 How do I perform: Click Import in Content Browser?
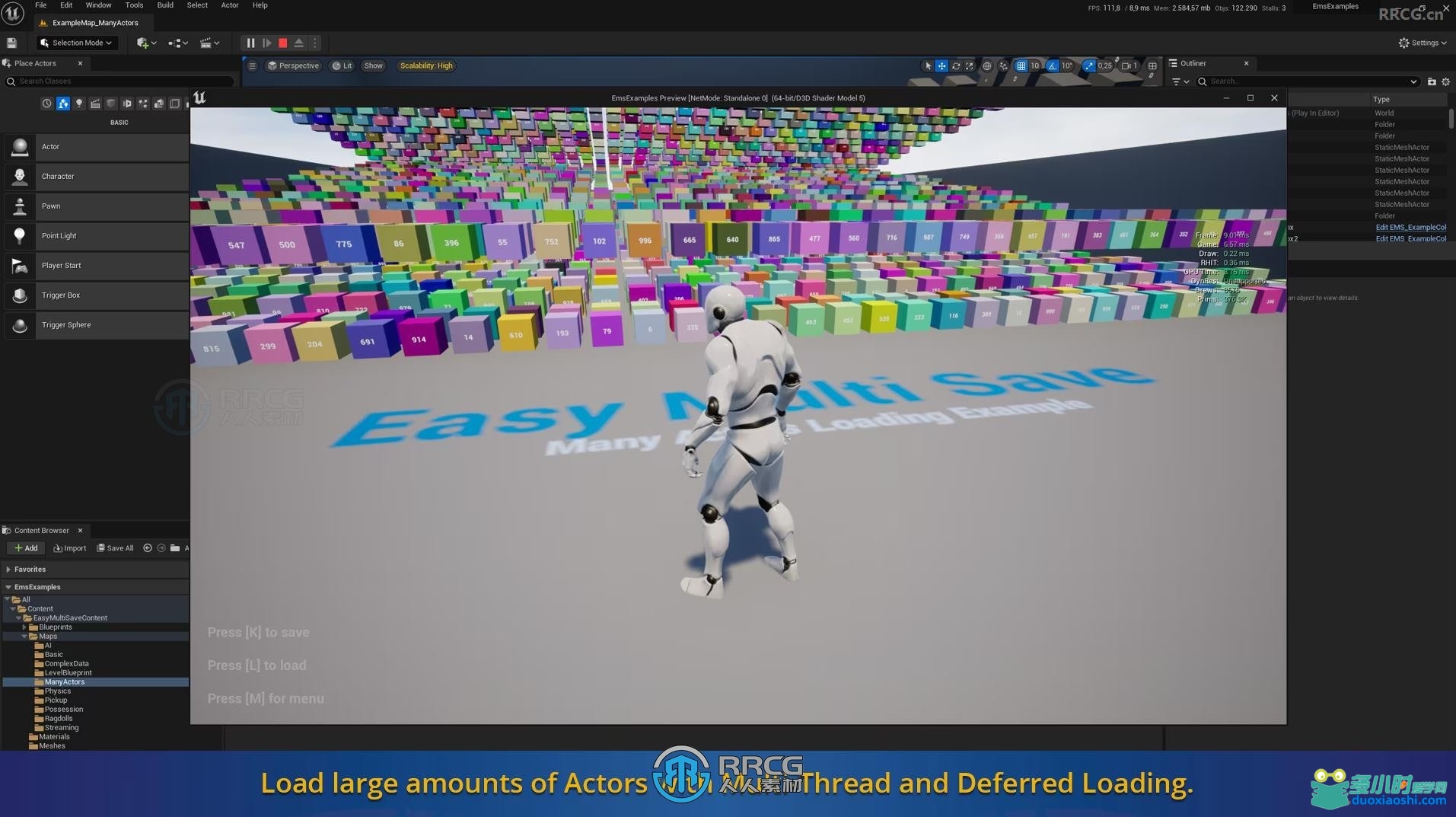point(69,548)
